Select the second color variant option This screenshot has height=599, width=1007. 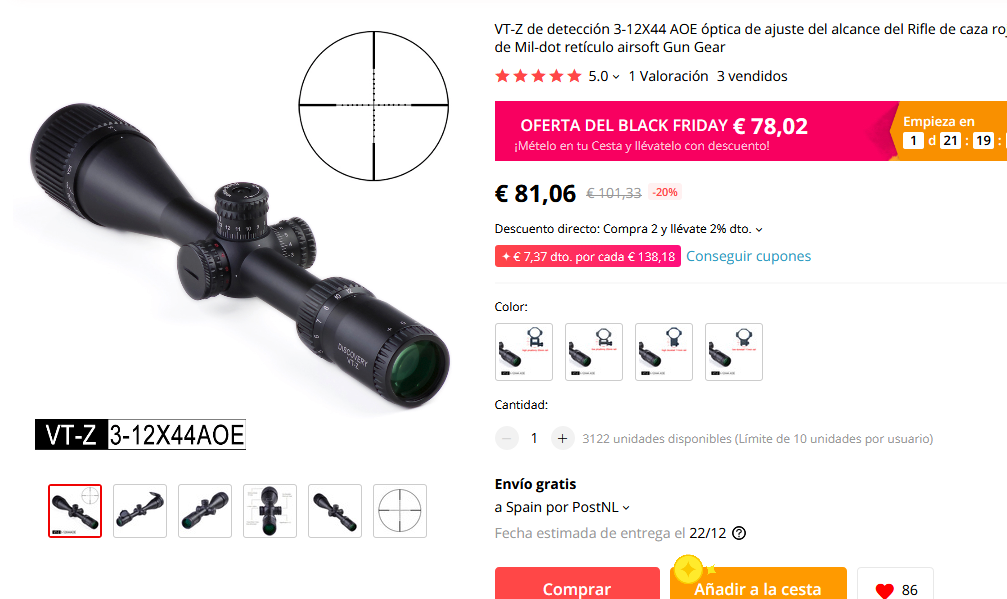pos(594,352)
